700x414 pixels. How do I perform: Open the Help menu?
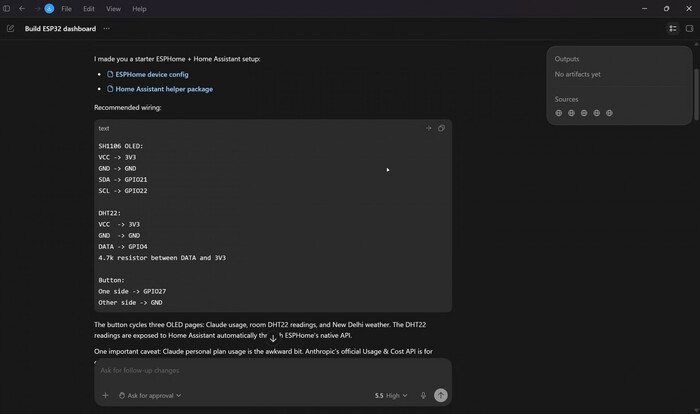pos(139,9)
